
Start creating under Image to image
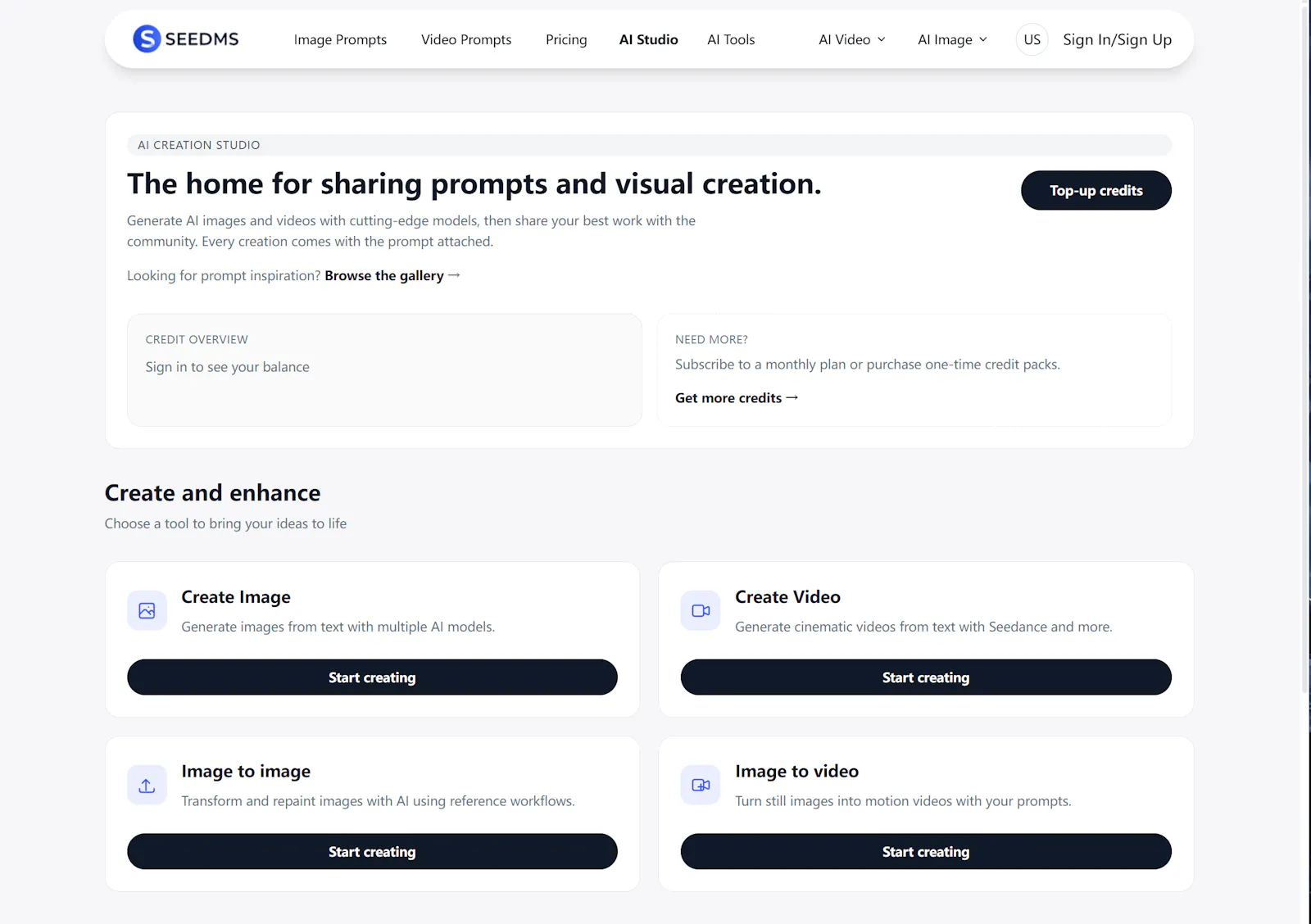[372, 852]
